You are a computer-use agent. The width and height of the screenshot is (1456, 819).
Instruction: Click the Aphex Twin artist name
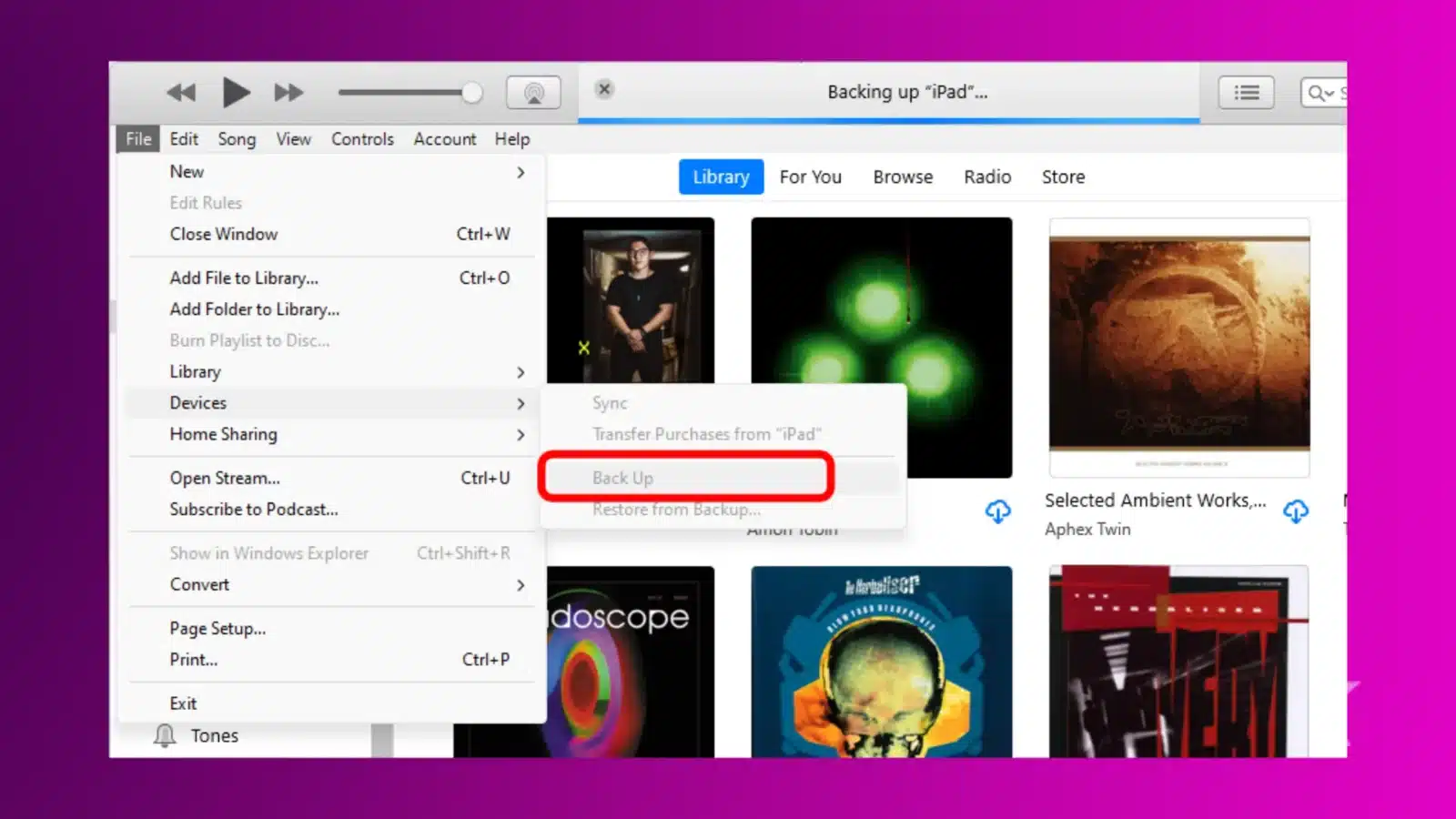(1087, 530)
